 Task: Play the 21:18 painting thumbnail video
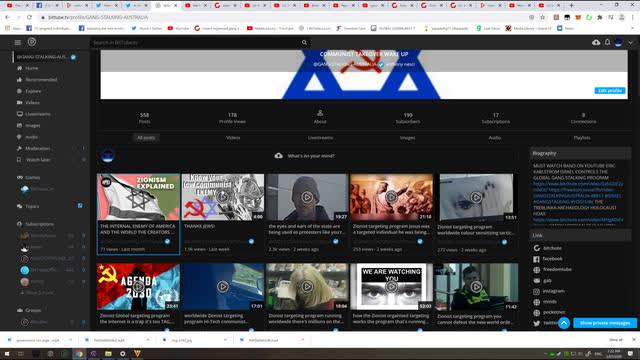[x=391, y=197]
